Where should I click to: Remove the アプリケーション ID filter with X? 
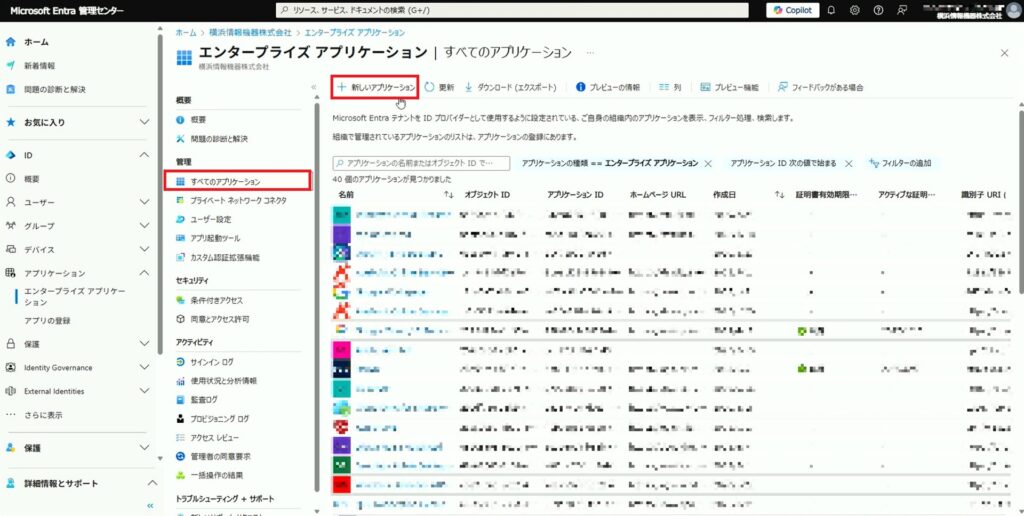(848, 164)
